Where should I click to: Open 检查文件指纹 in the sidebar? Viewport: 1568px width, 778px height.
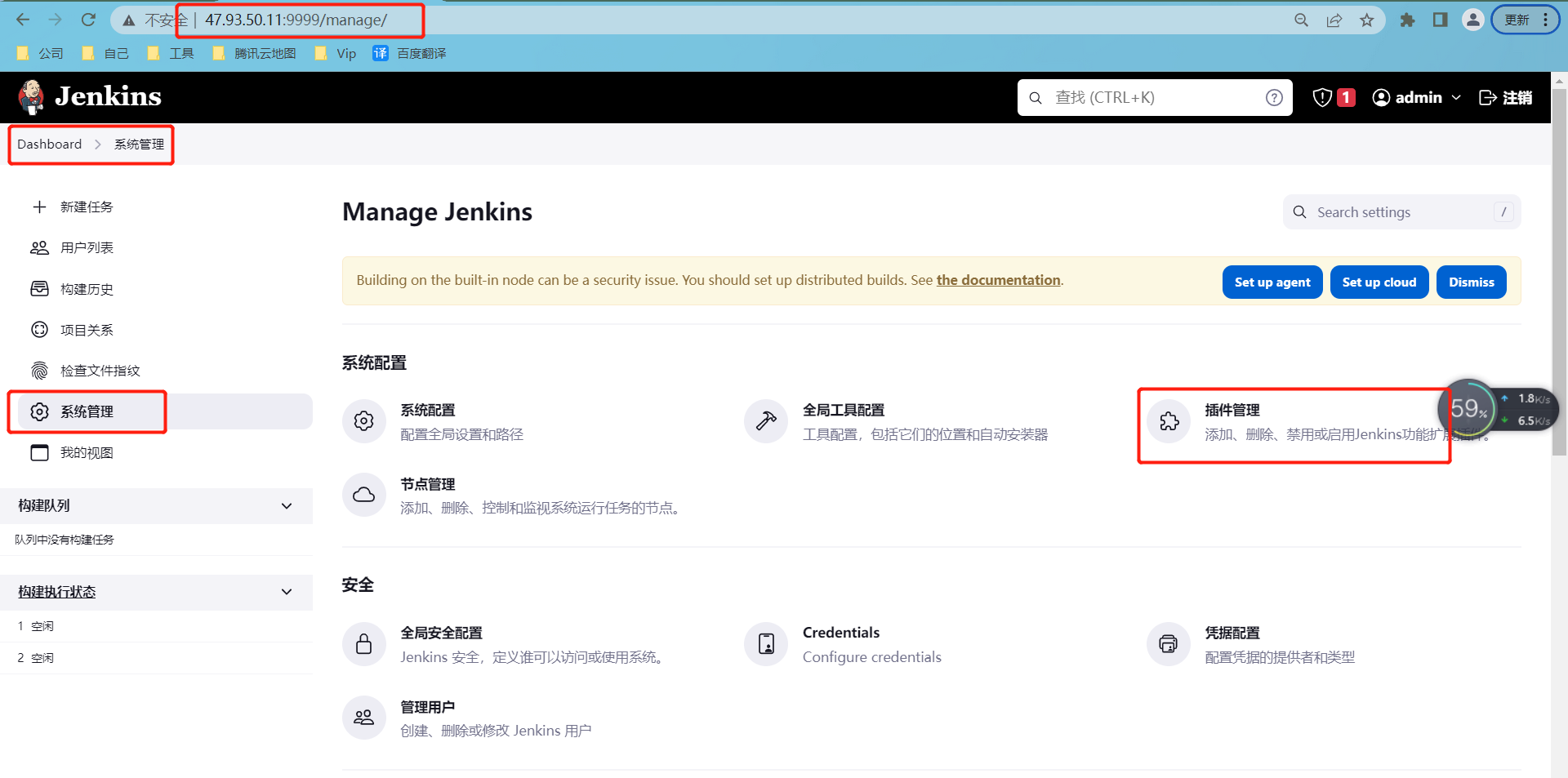pyautogui.click(x=99, y=371)
